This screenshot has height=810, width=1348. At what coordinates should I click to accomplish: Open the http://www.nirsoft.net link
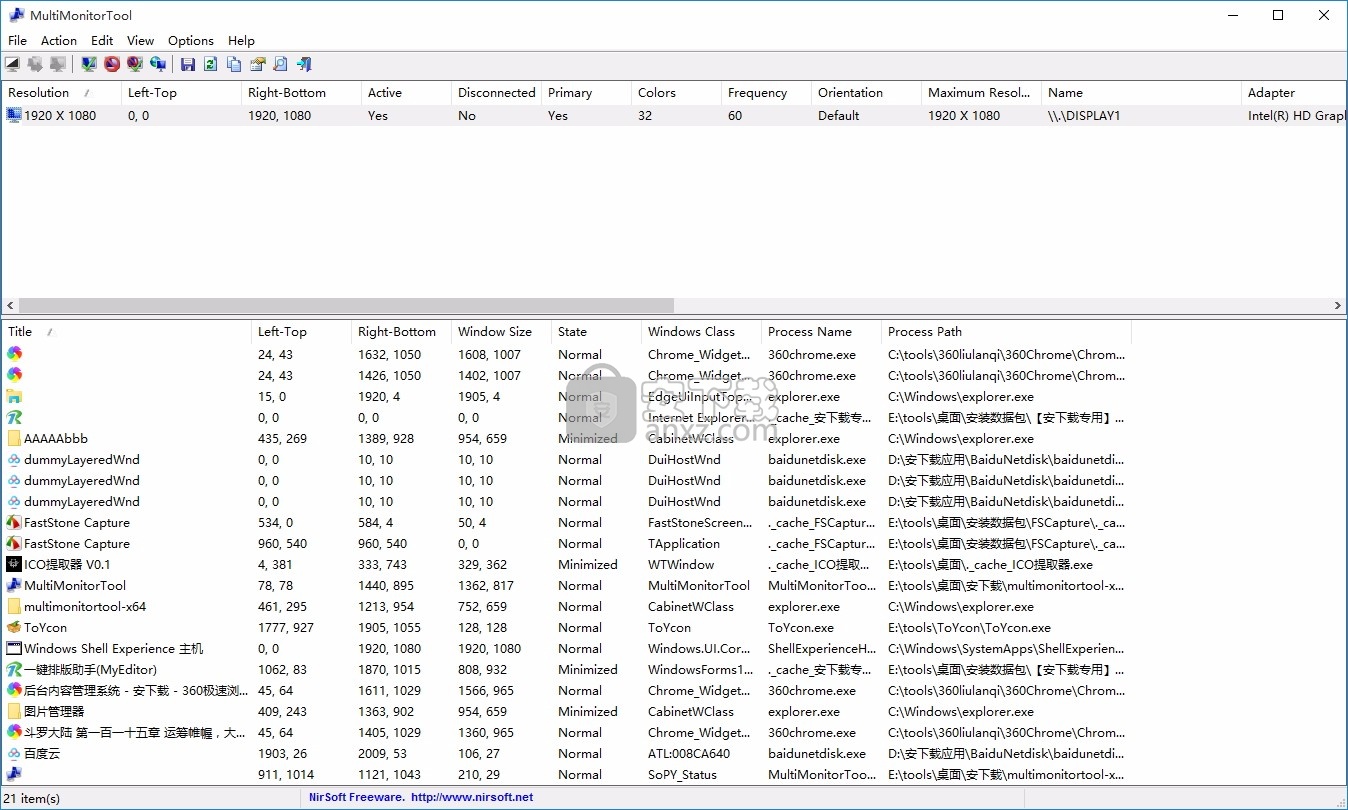(x=472, y=797)
